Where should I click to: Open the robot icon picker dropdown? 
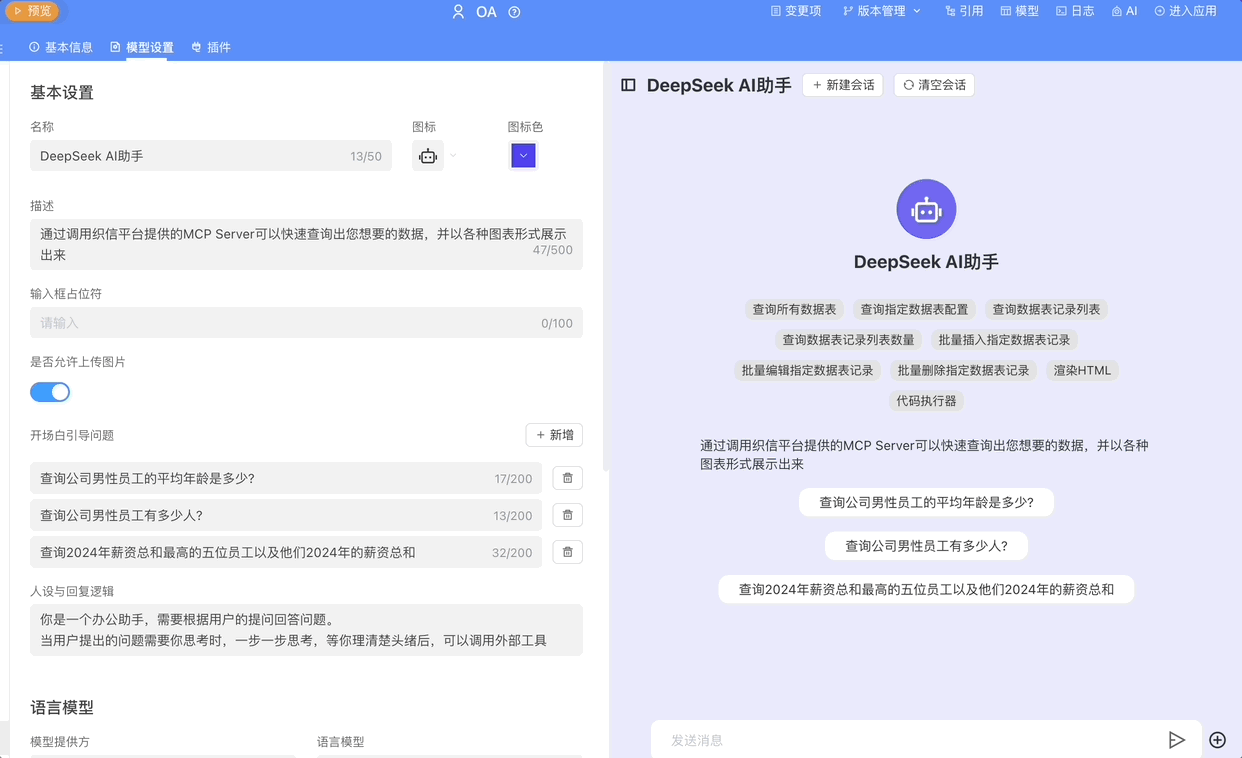[435, 156]
